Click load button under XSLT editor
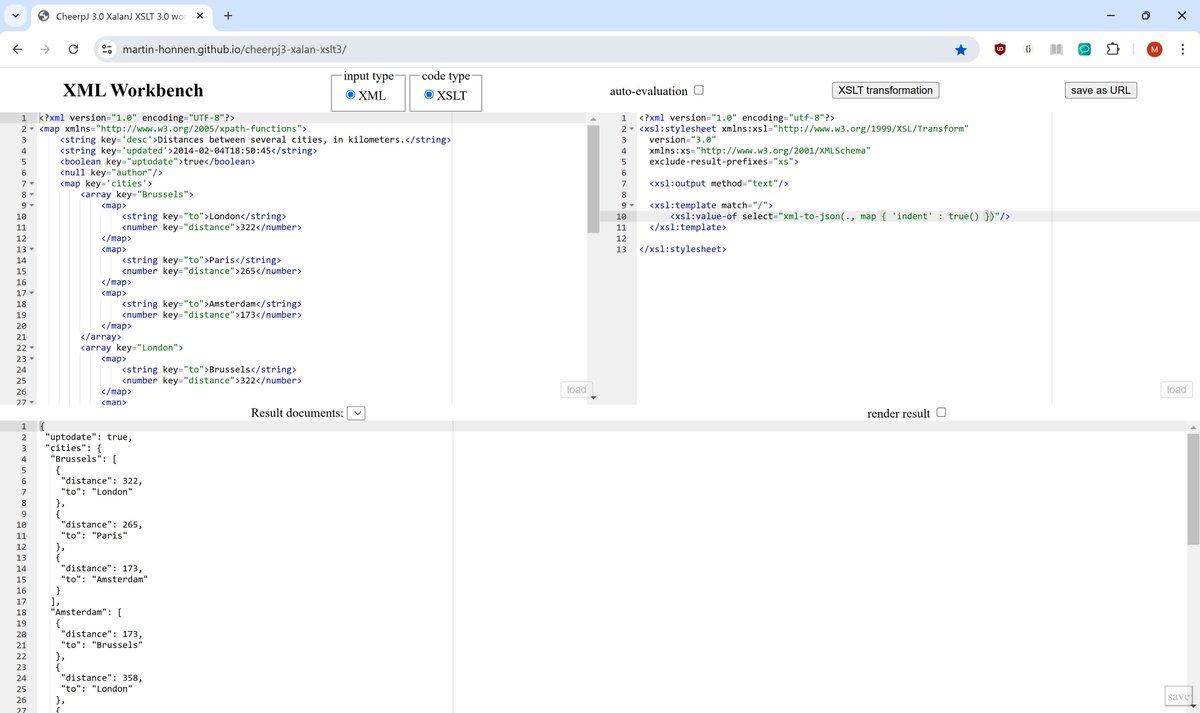Screen dimensions: 1200x713 point(1177,390)
